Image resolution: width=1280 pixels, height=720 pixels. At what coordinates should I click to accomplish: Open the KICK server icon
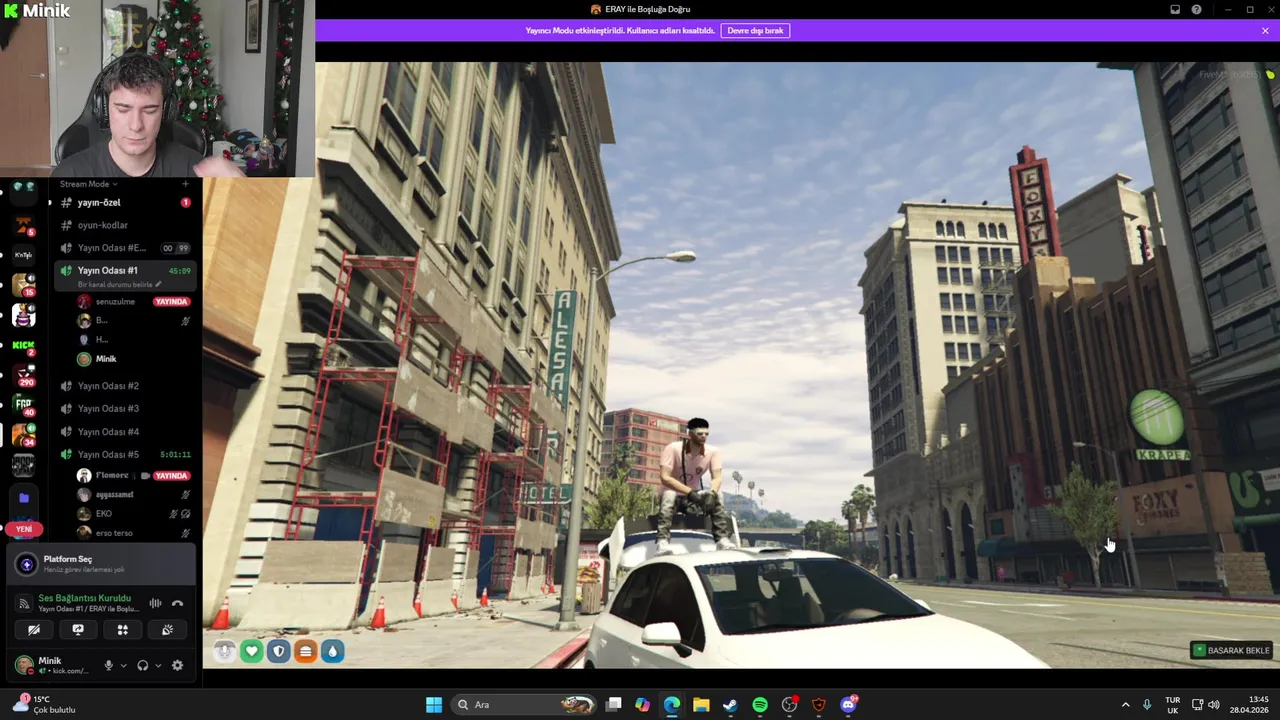click(x=23, y=346)
